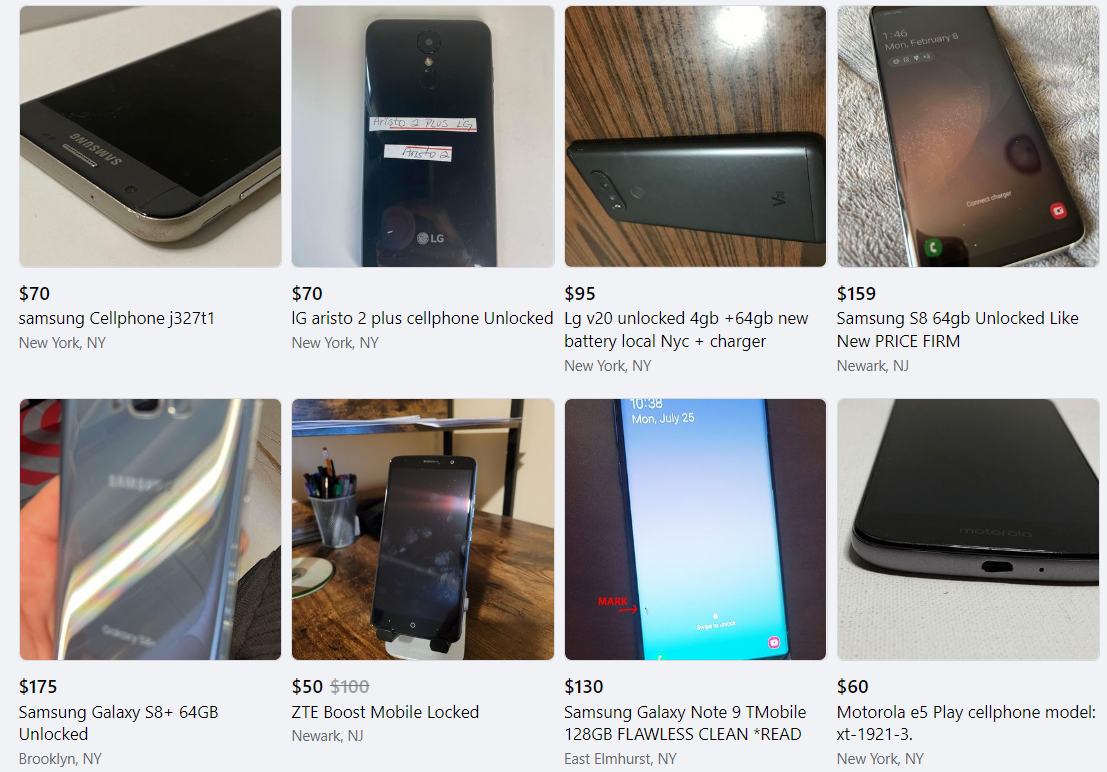1107x772 pixels.
Task: Open the ZTE Boost Mobile phone image
Action: [x=423, y=530]
